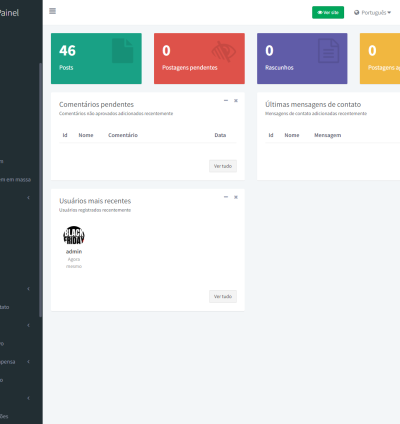Click Ver tudo in Comentários pendentes
Viewport: 400px width, 424px height.
point(223,166)
